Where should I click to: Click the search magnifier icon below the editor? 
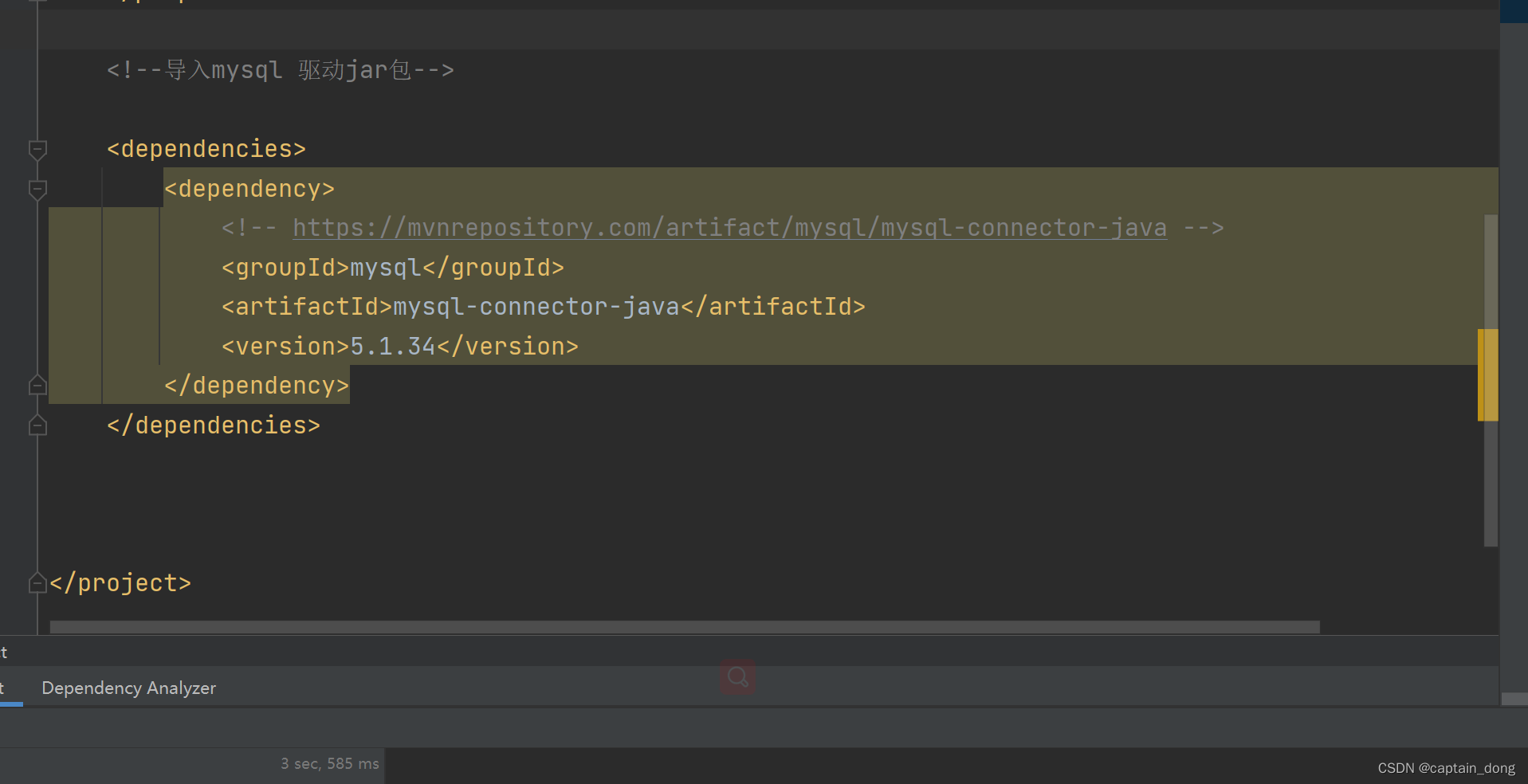(x=737, y=677)
